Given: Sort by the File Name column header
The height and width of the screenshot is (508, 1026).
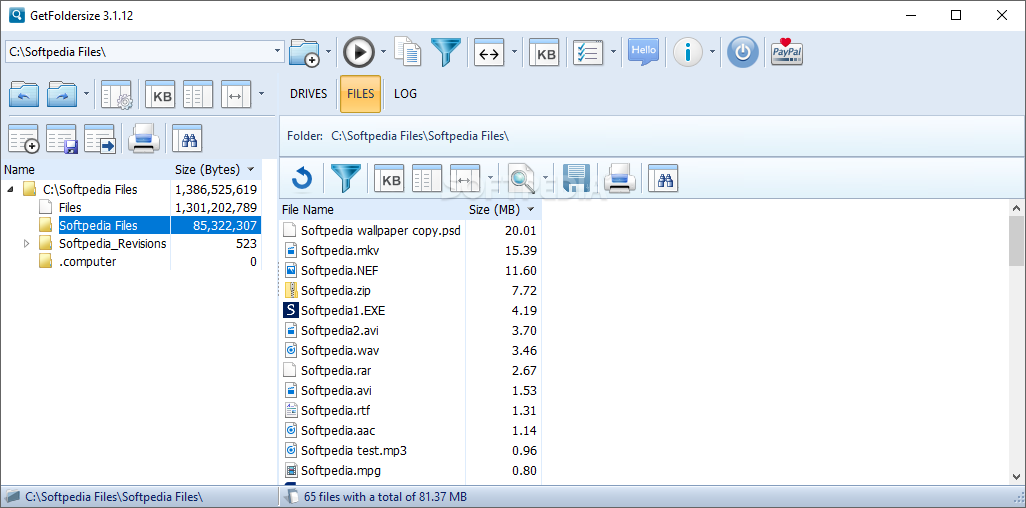Looking at the screenshot, I should [x=372, y=209].
